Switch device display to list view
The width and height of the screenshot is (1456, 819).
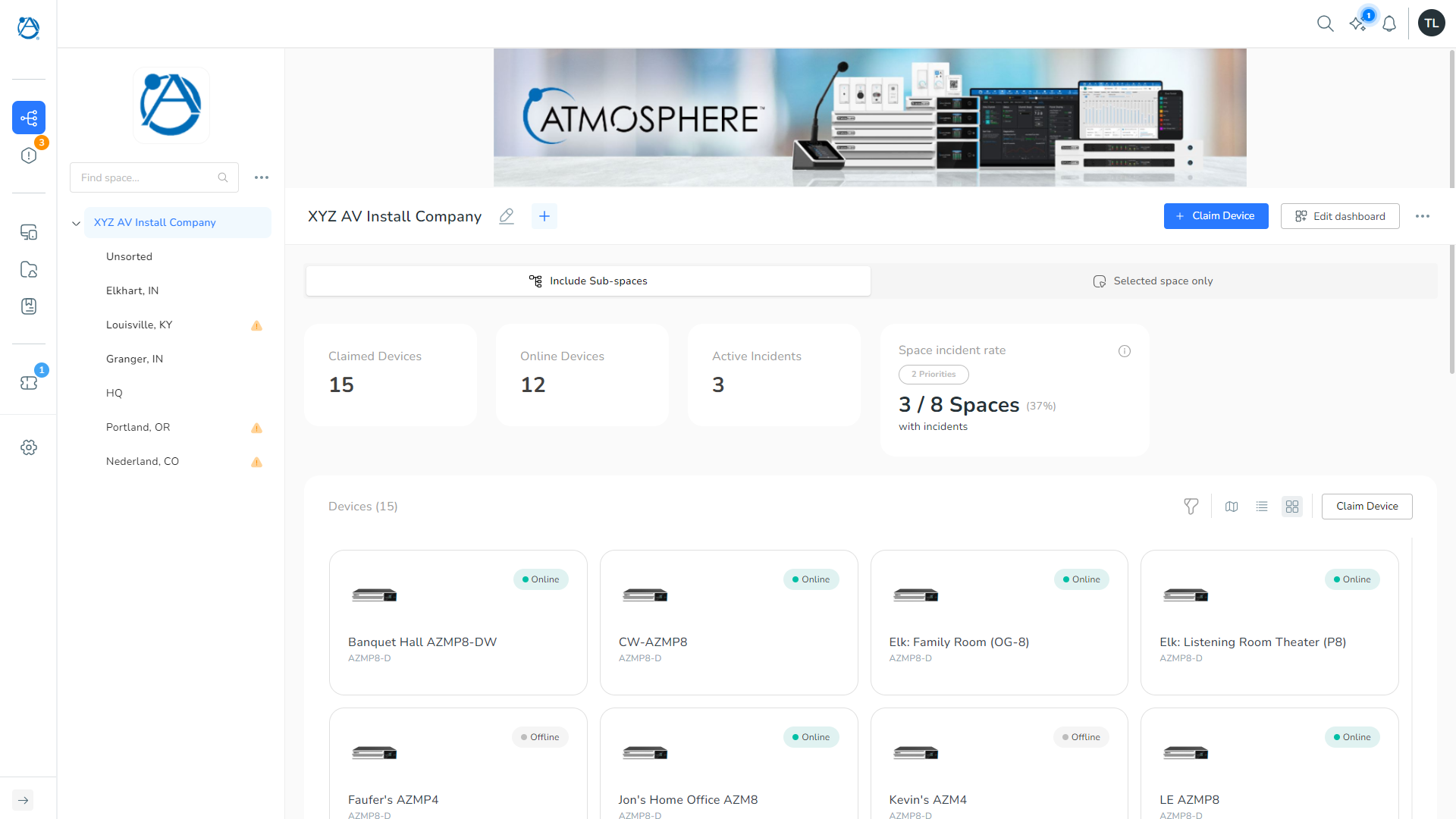tap(1262, 506)
